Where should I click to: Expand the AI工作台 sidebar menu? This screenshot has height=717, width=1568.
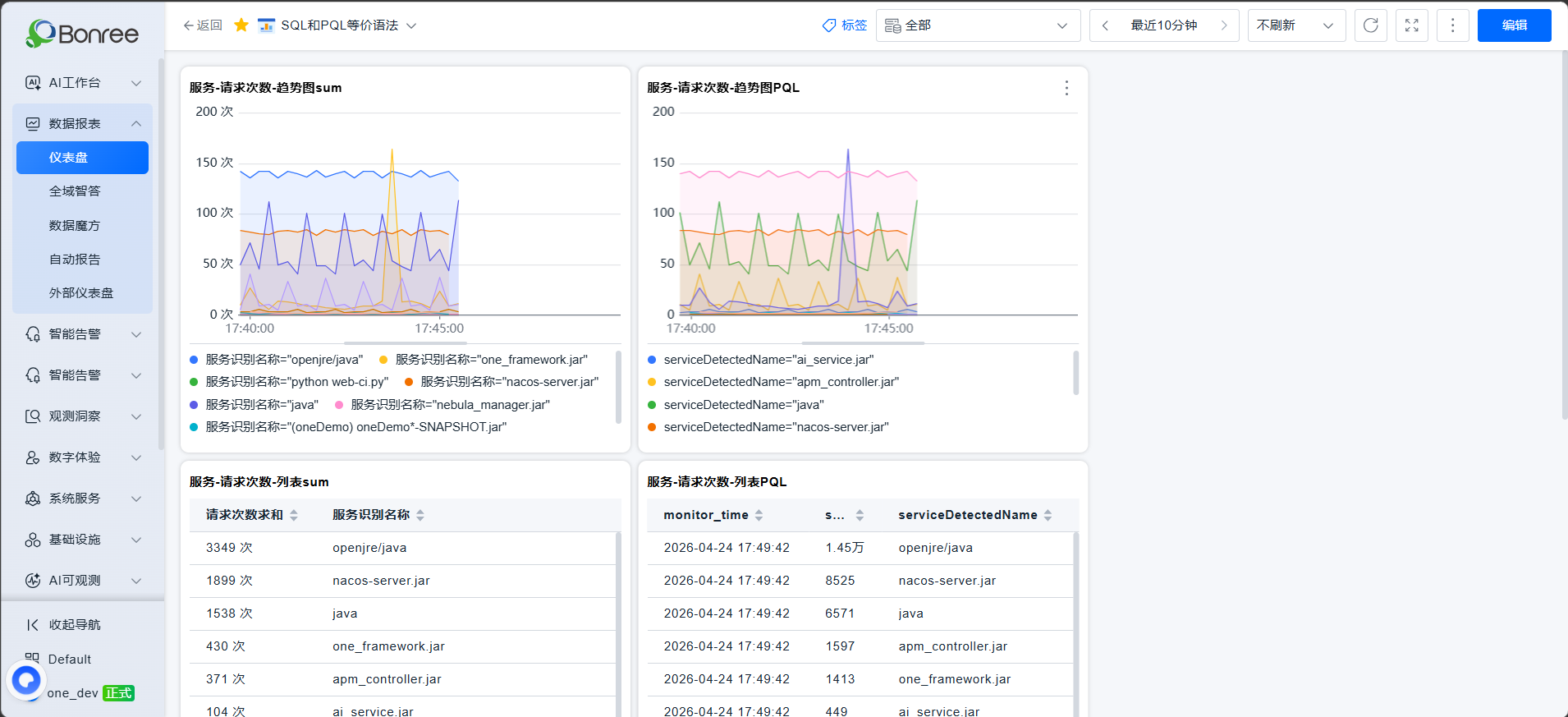point(82,83)
